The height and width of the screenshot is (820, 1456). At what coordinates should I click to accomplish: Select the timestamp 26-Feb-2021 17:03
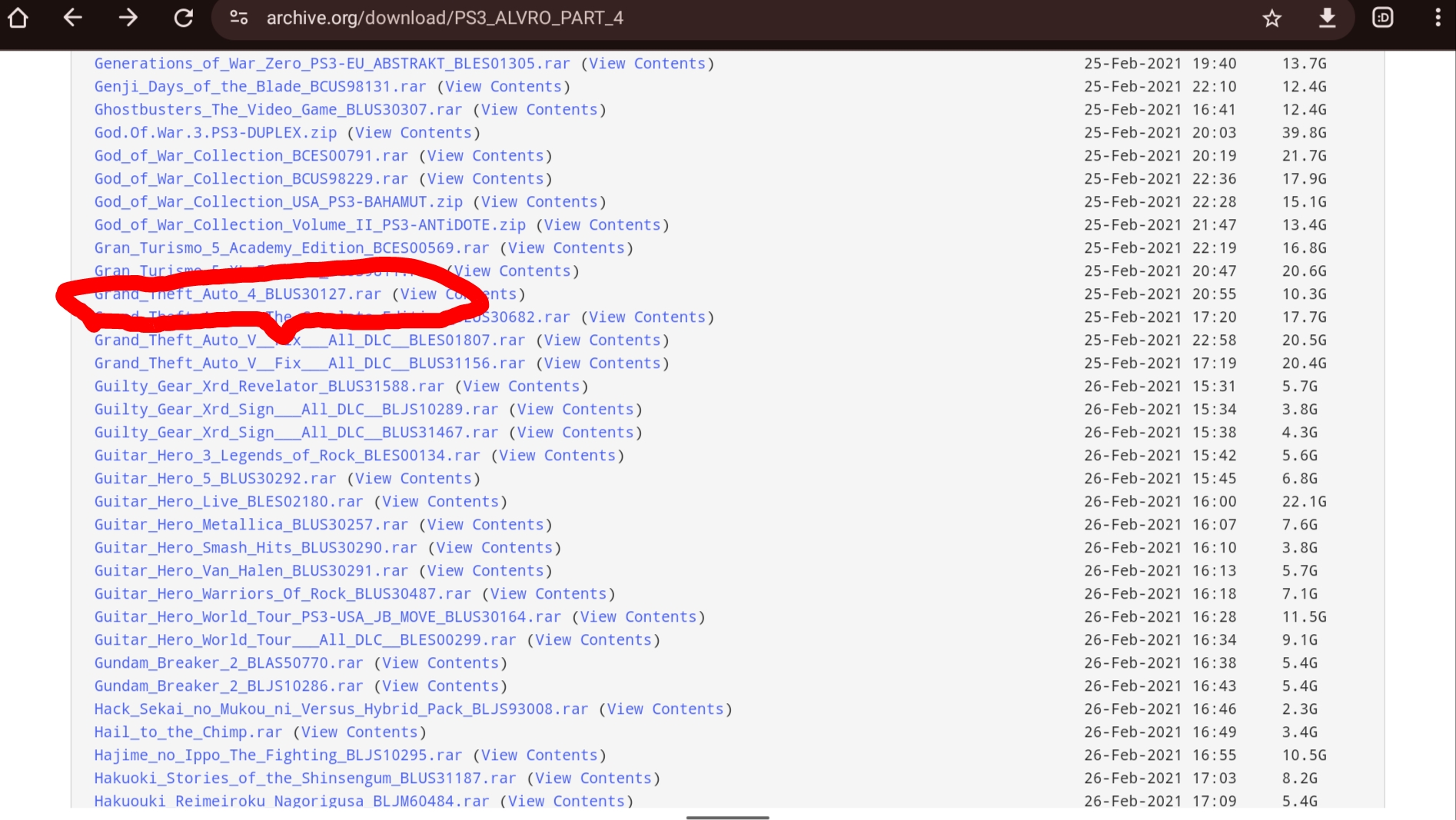(1161, 779)
